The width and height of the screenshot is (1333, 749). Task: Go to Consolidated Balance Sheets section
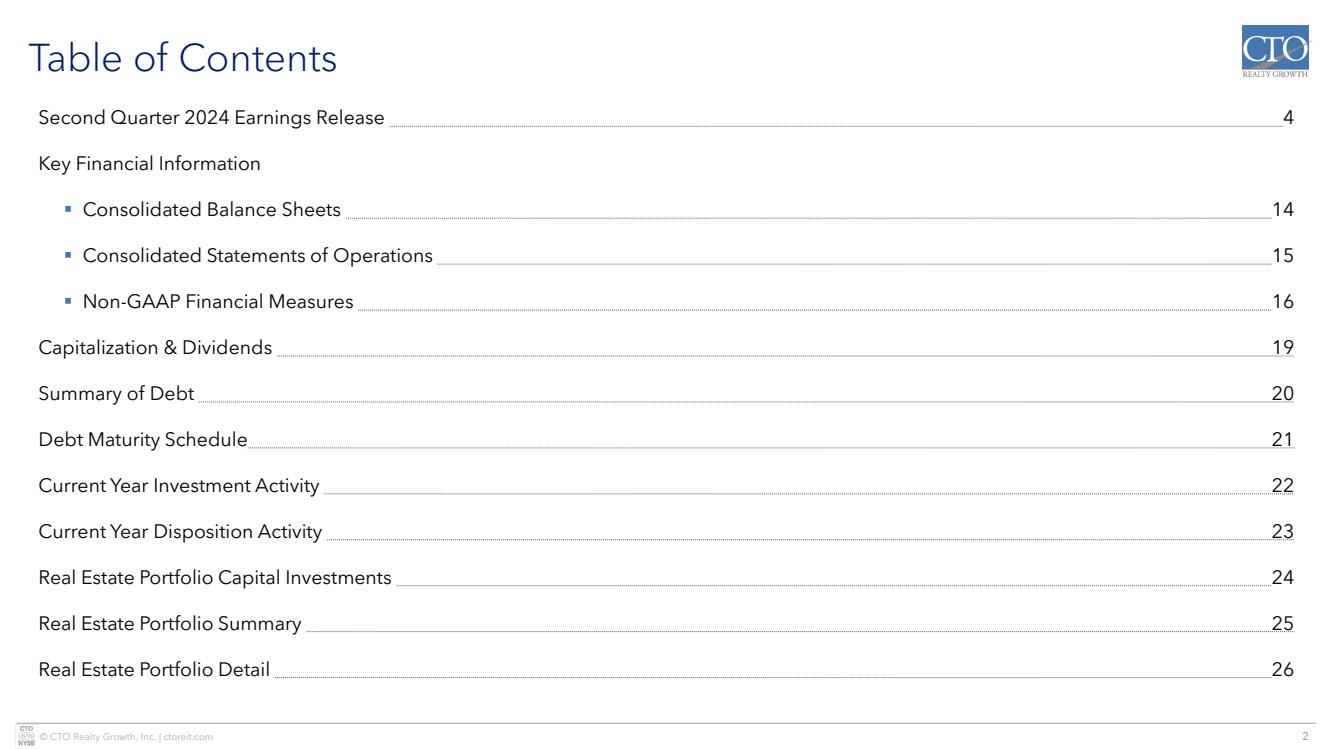click(x=211, y=210)
